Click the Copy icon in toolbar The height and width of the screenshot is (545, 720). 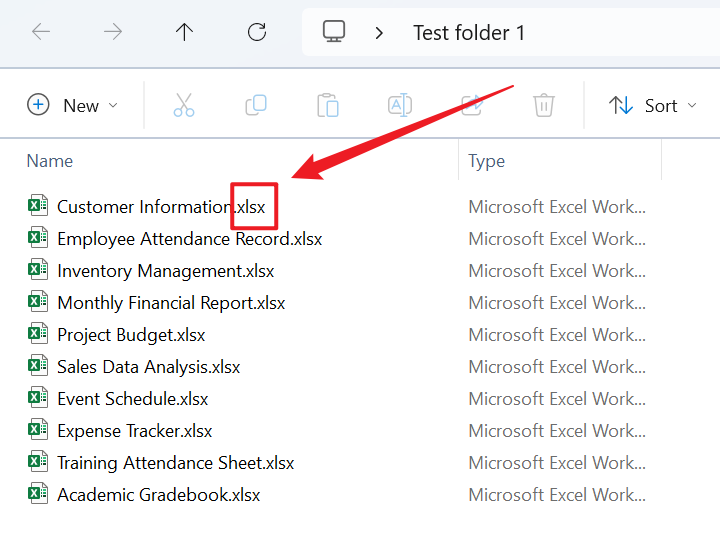(x=256, y=105)
